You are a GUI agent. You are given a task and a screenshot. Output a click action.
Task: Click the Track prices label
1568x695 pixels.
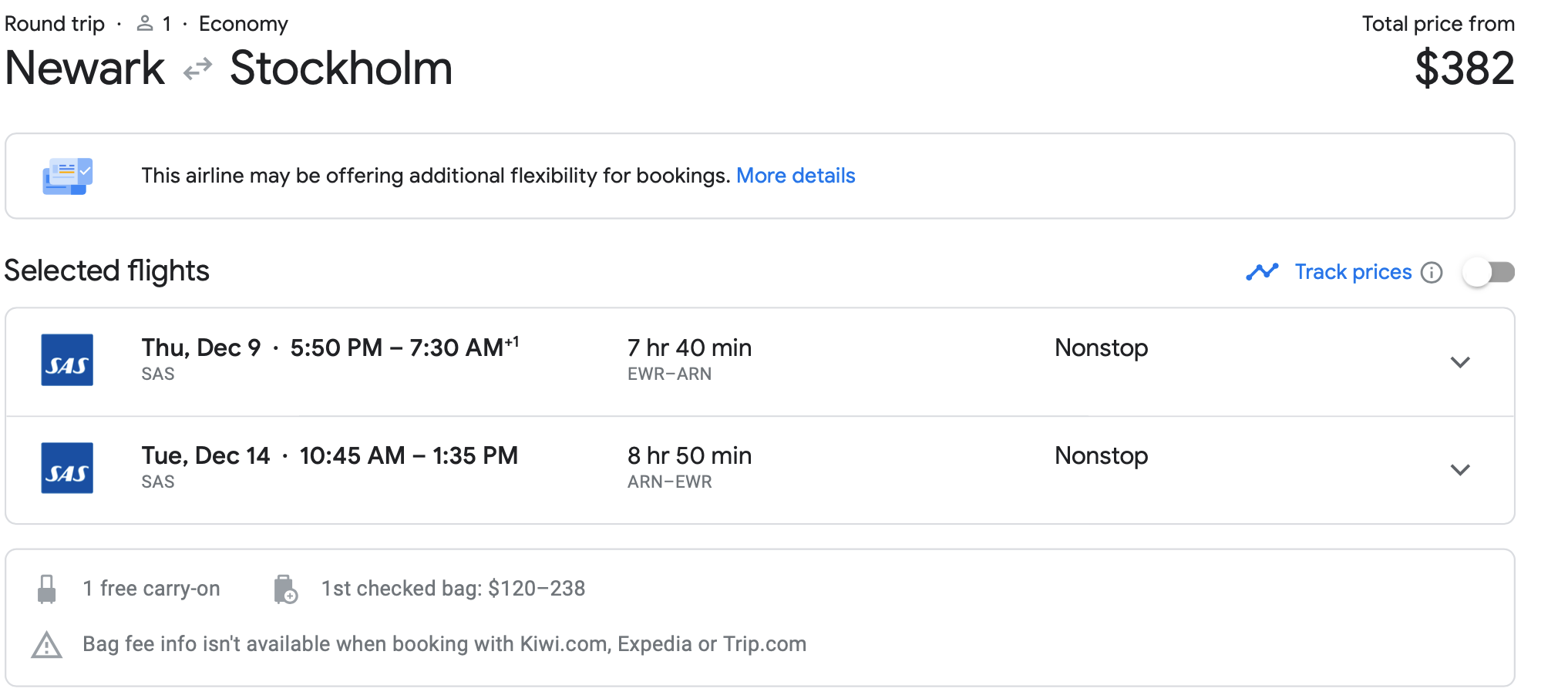(x=1353, y=272)
